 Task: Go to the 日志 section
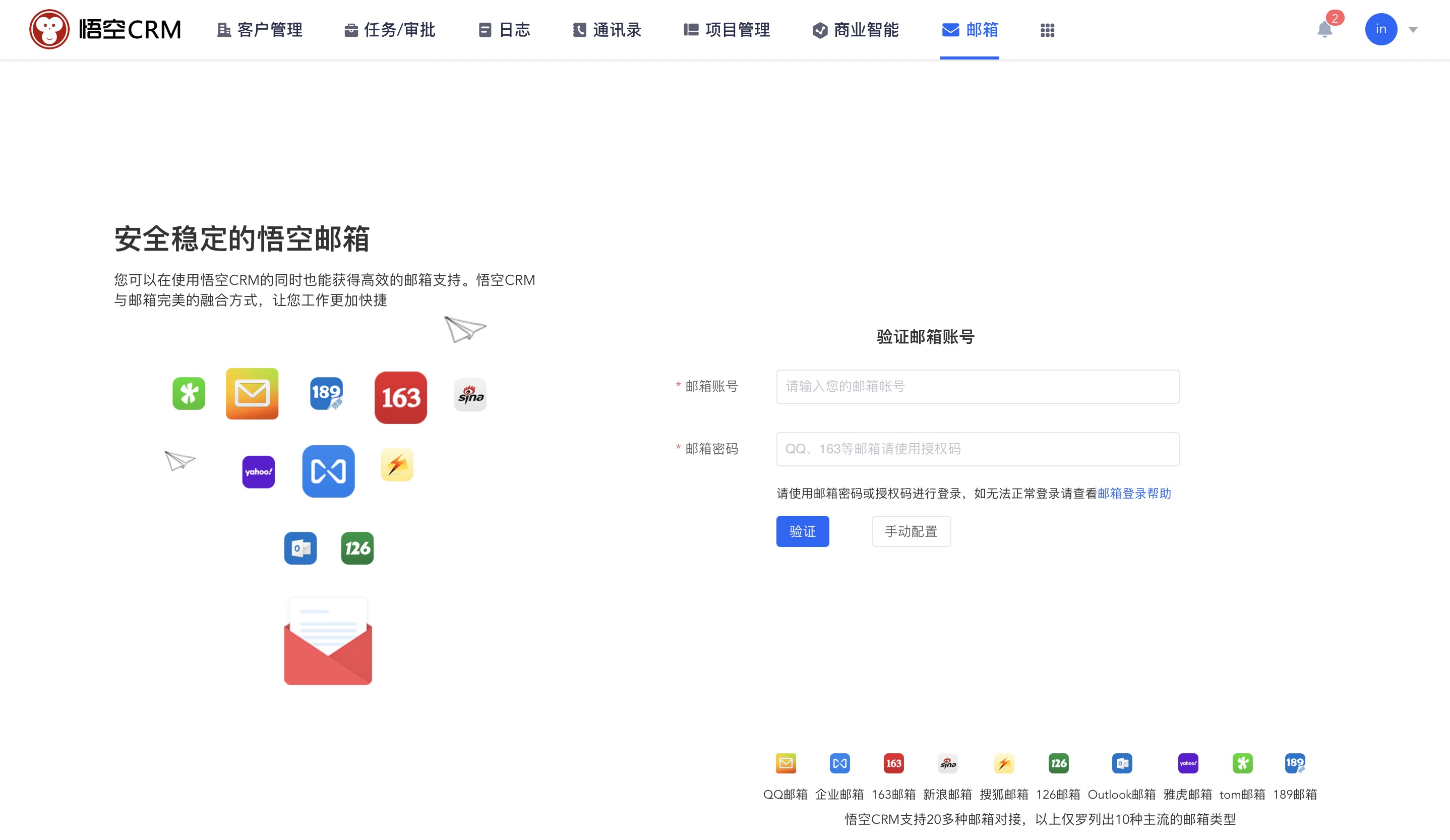tap(504, 30)
